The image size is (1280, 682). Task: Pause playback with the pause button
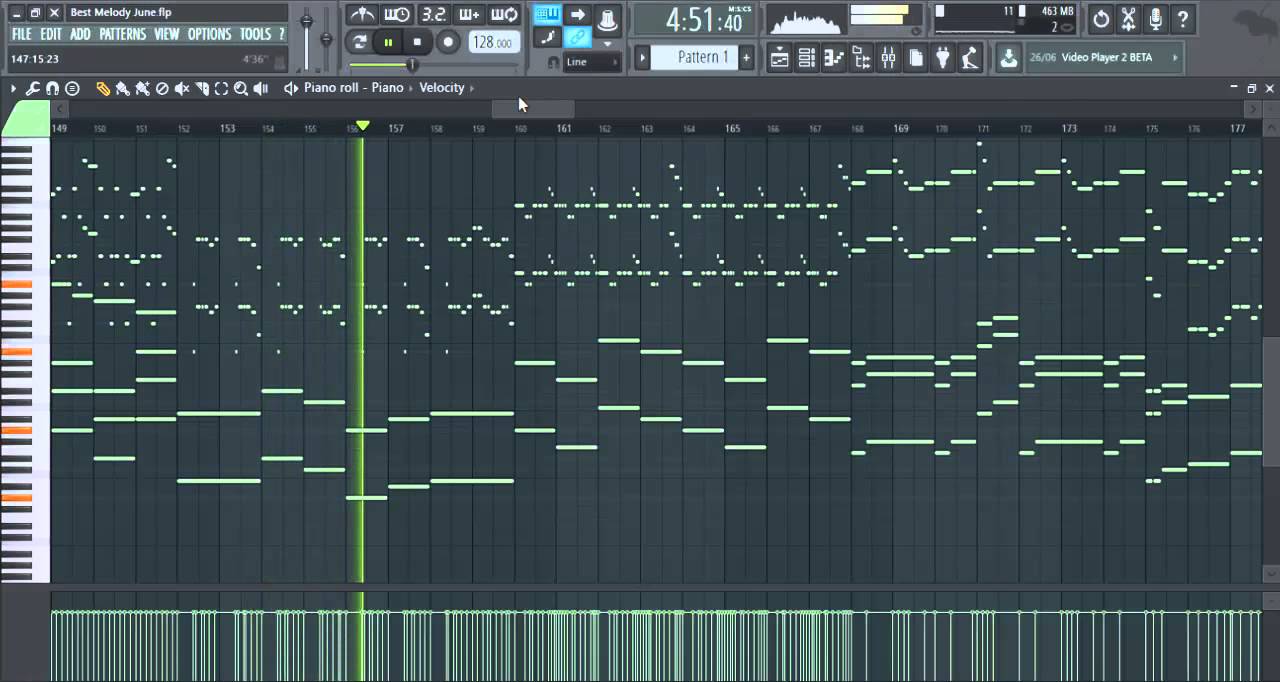tap(388, 42)
